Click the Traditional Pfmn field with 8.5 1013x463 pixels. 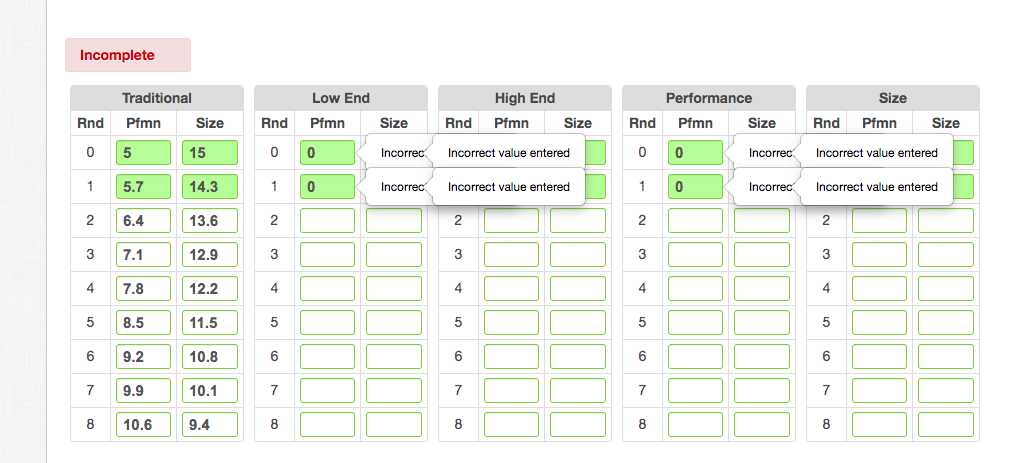pos(143,322)
